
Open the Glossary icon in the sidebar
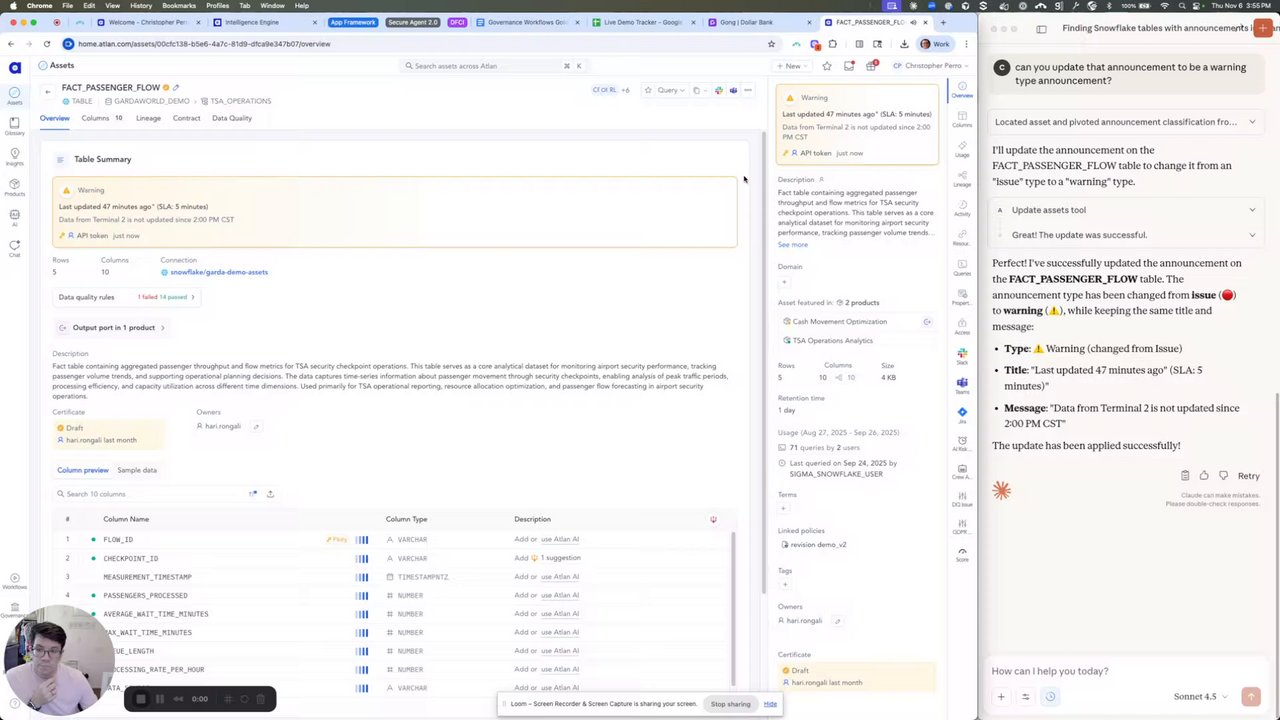(x=15, y=126)
